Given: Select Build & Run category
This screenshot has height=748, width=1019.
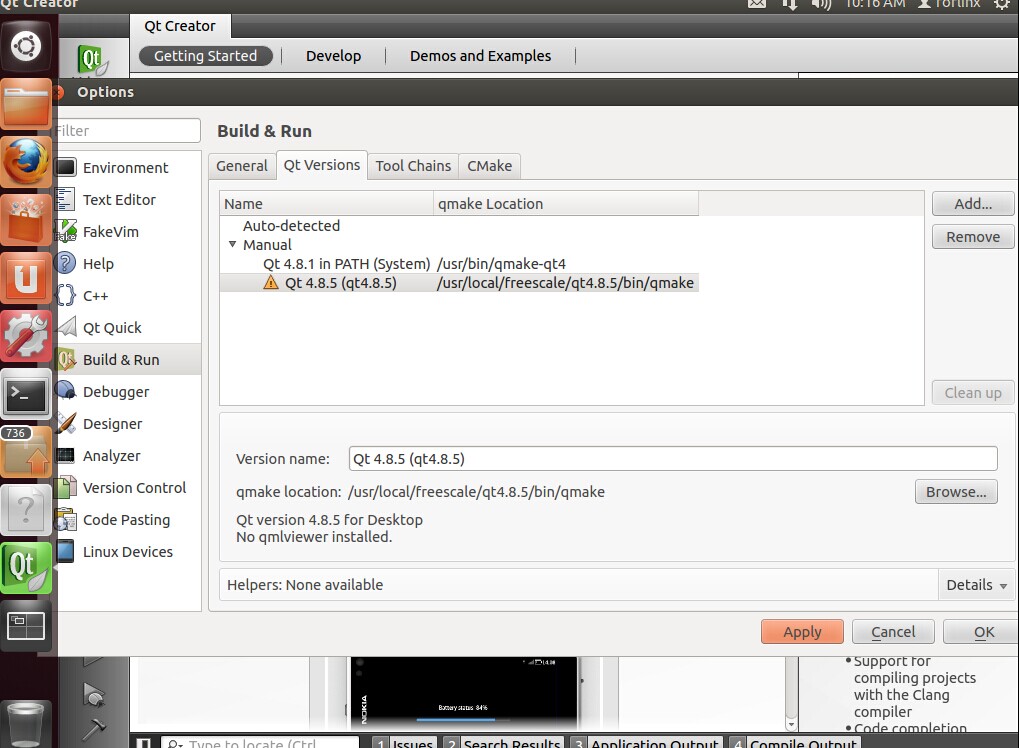Looking at the screenshot, I should click(x=129, y=359).
